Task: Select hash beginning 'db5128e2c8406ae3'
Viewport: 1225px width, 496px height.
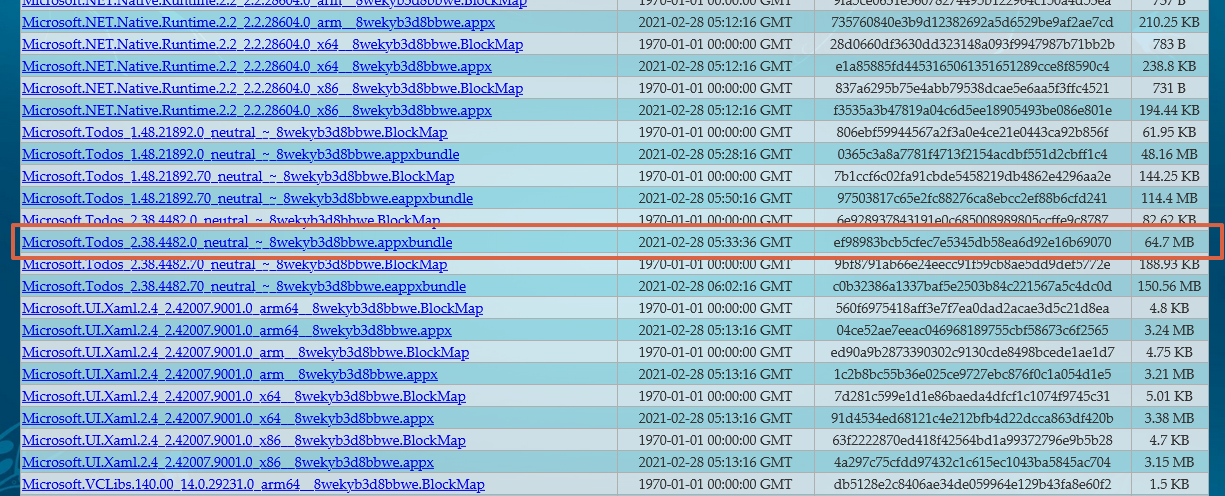Action: [x=971, y=484]
